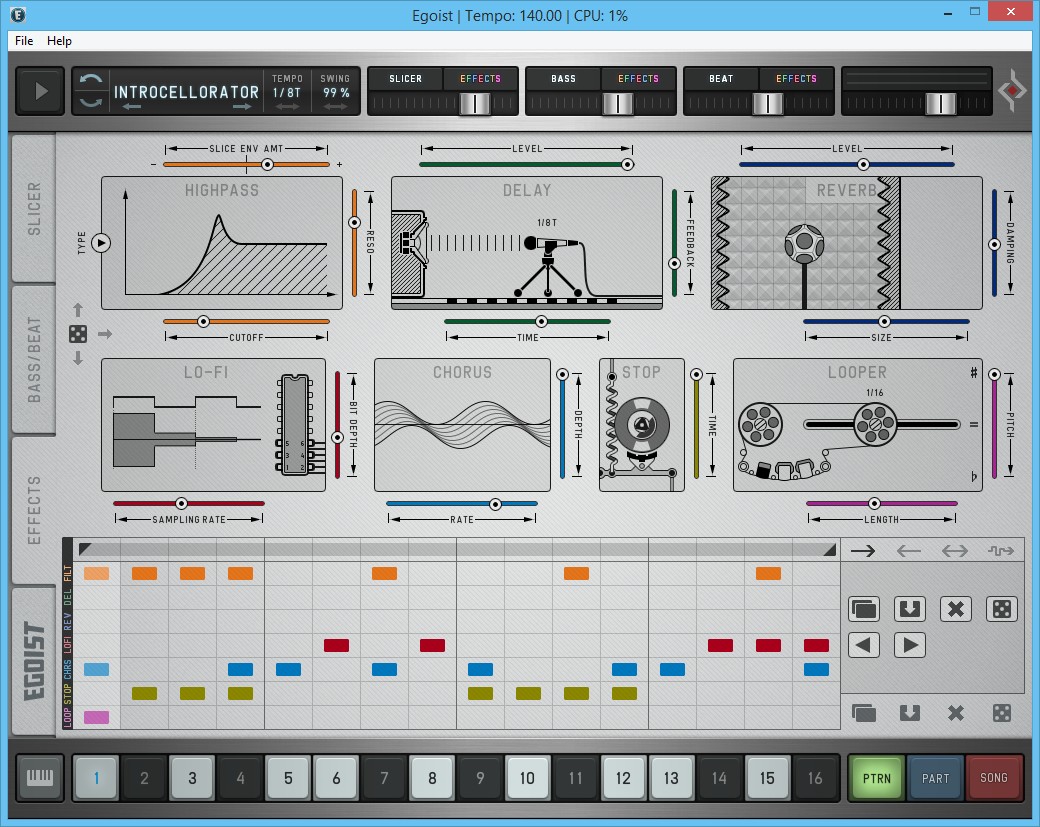1040x827 pixels.
Task: Clear the sequence with upper X icon
Action: pyautogui.click(x=956, y=609)
